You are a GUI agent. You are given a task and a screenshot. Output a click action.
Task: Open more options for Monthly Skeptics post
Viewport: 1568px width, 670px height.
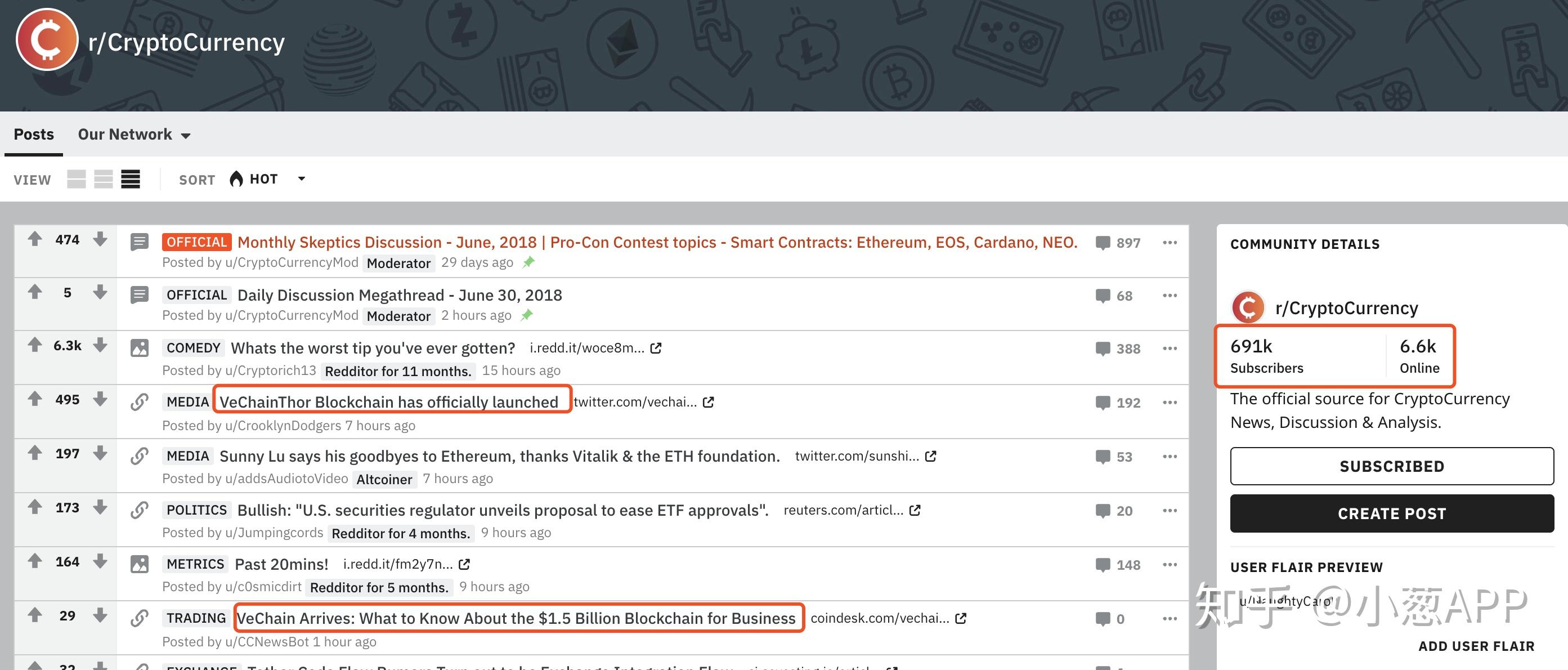tap(1170, 243)
